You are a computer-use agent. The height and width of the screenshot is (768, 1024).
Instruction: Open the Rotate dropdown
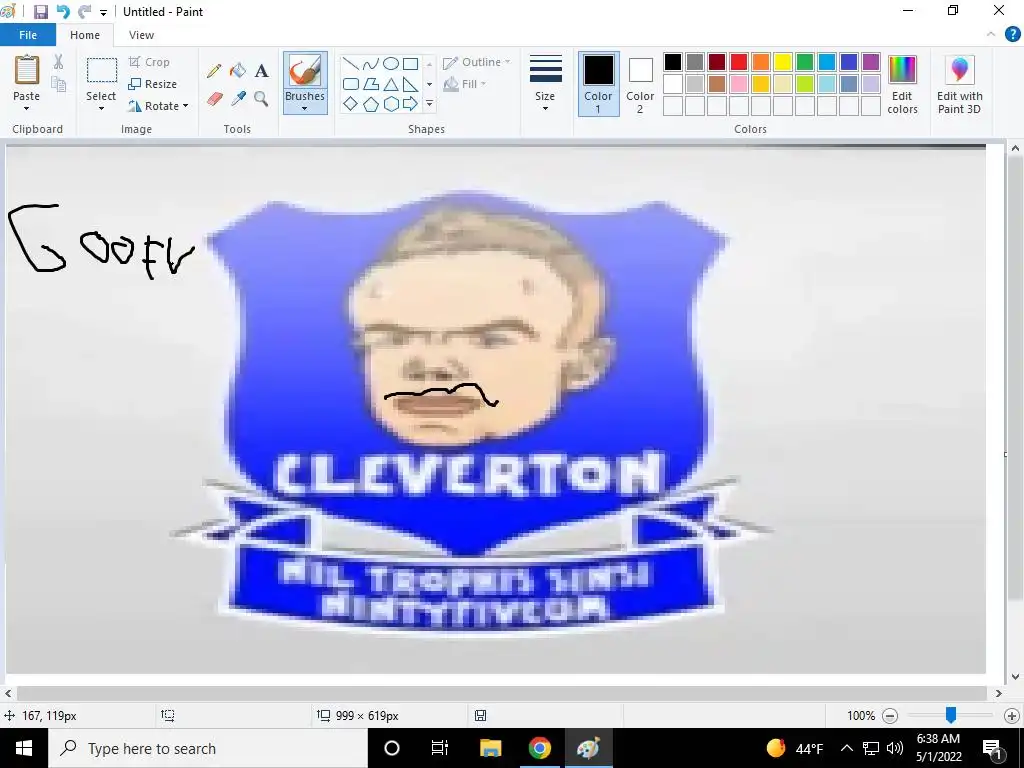pyautogui.click(x=157, y=106)
